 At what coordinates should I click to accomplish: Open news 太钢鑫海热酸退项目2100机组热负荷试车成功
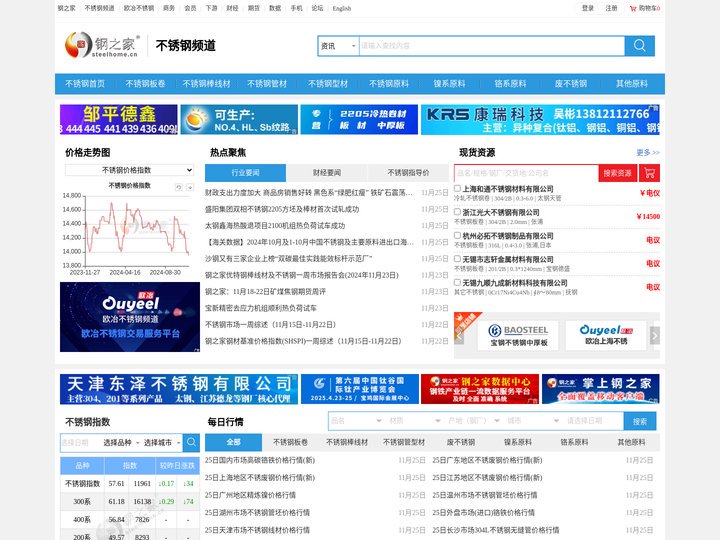(275, 225)
